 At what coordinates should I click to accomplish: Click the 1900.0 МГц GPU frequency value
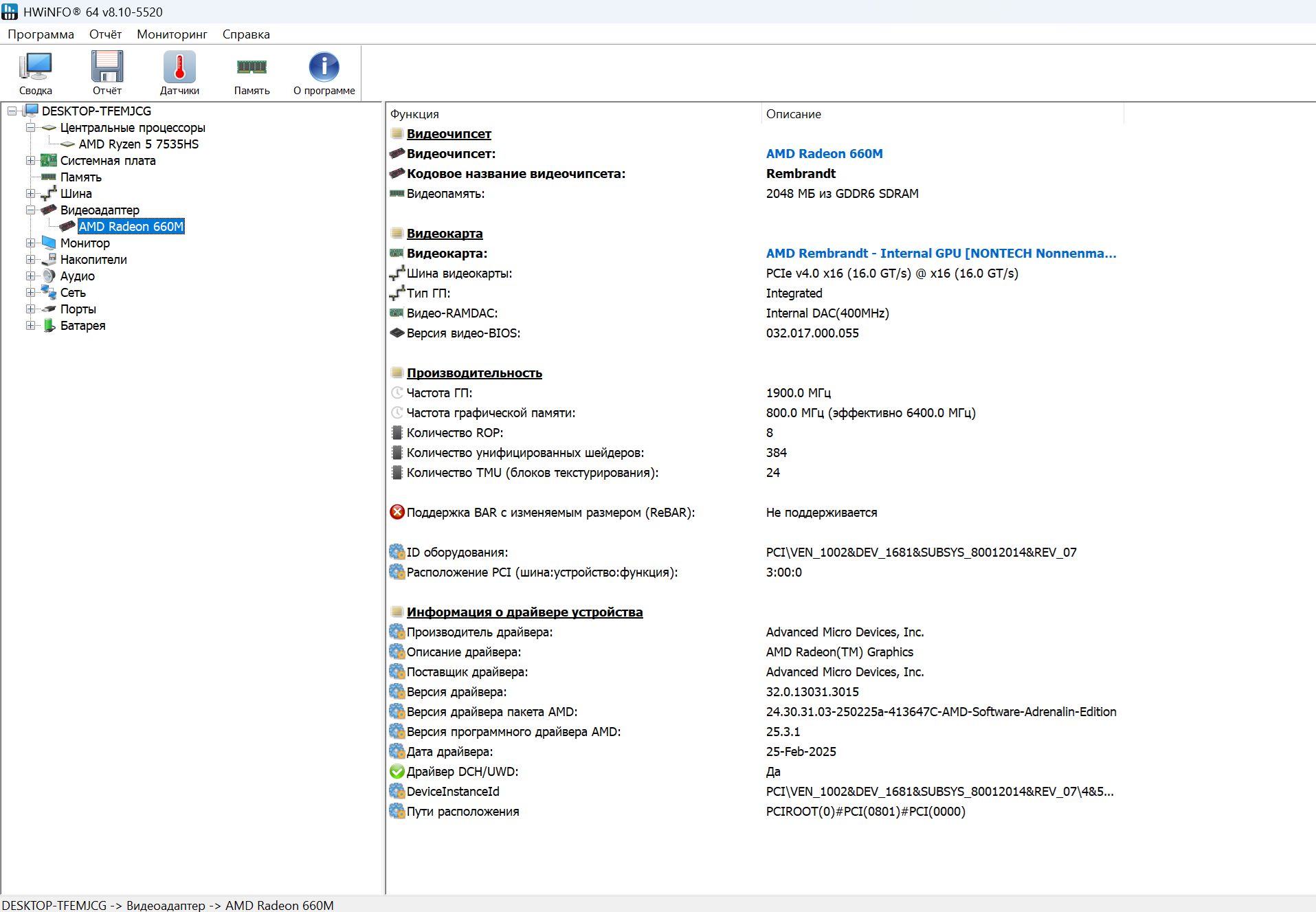coord(799,392)
